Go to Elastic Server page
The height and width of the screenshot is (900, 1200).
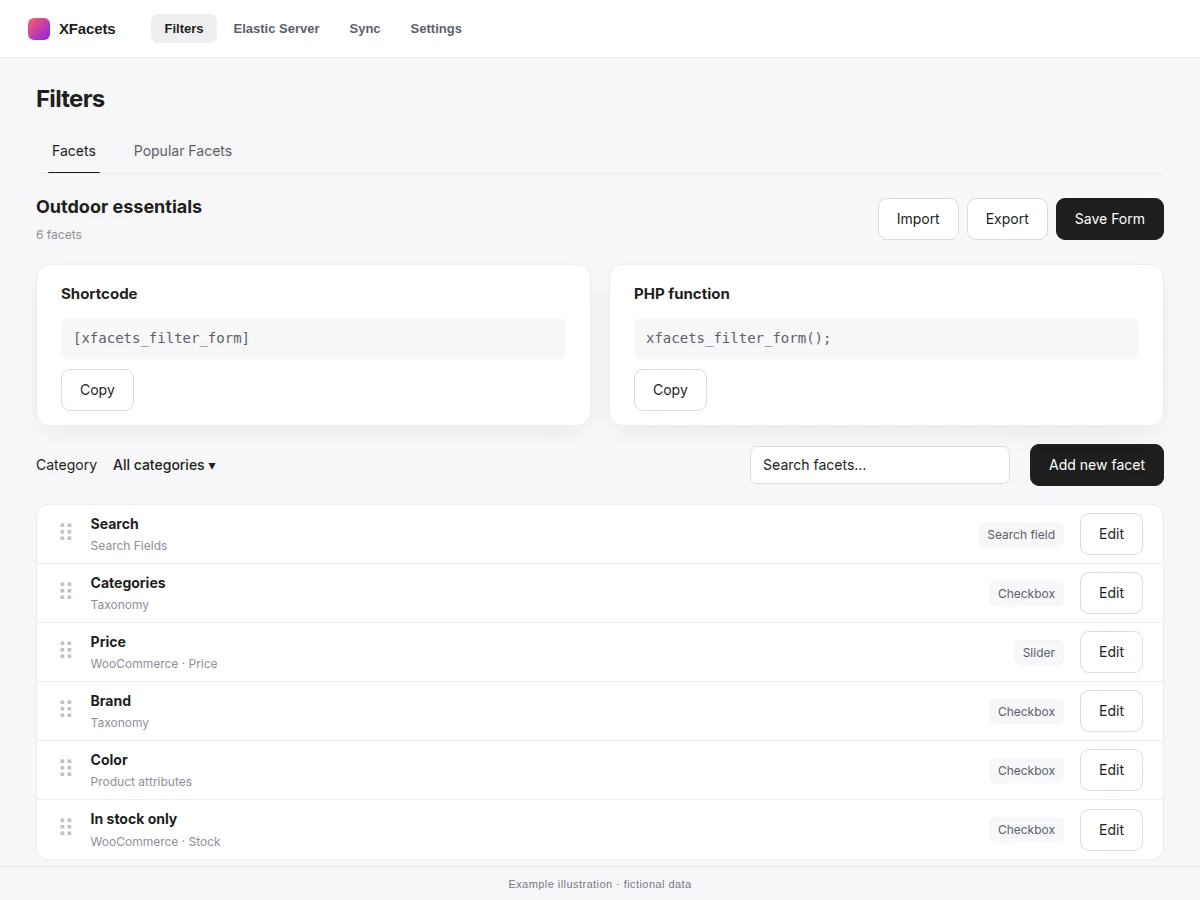(x=276, y=29)
